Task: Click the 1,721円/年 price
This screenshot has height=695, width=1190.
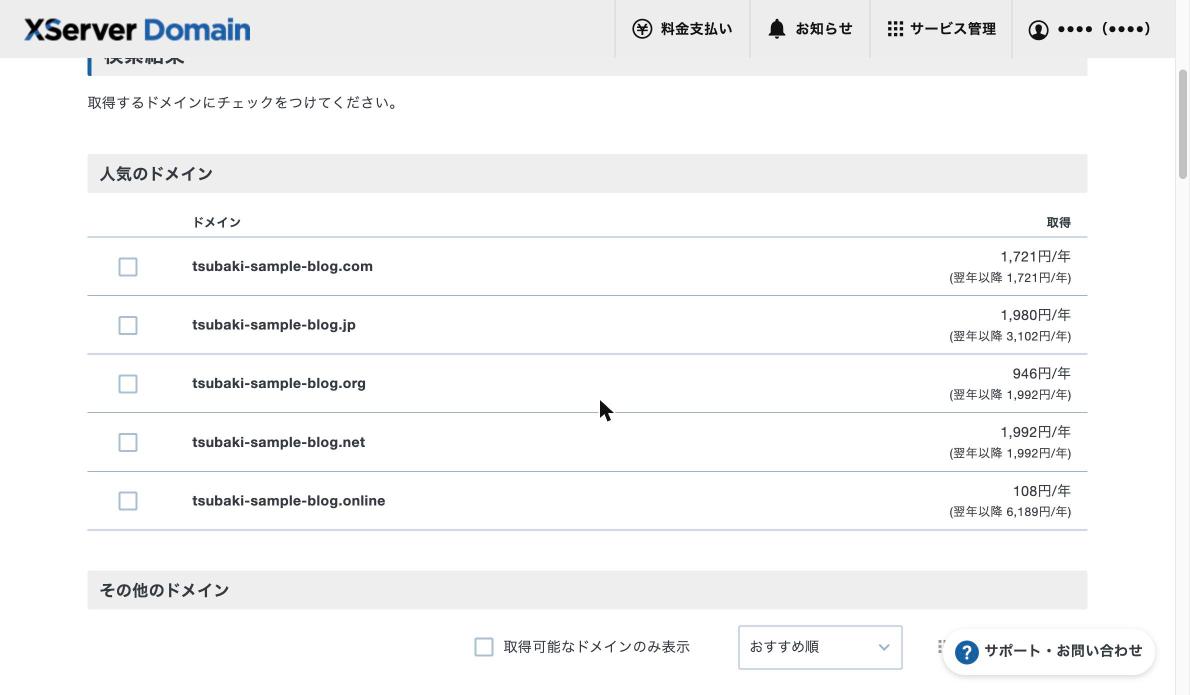Action: click(x=1035, y=256)
